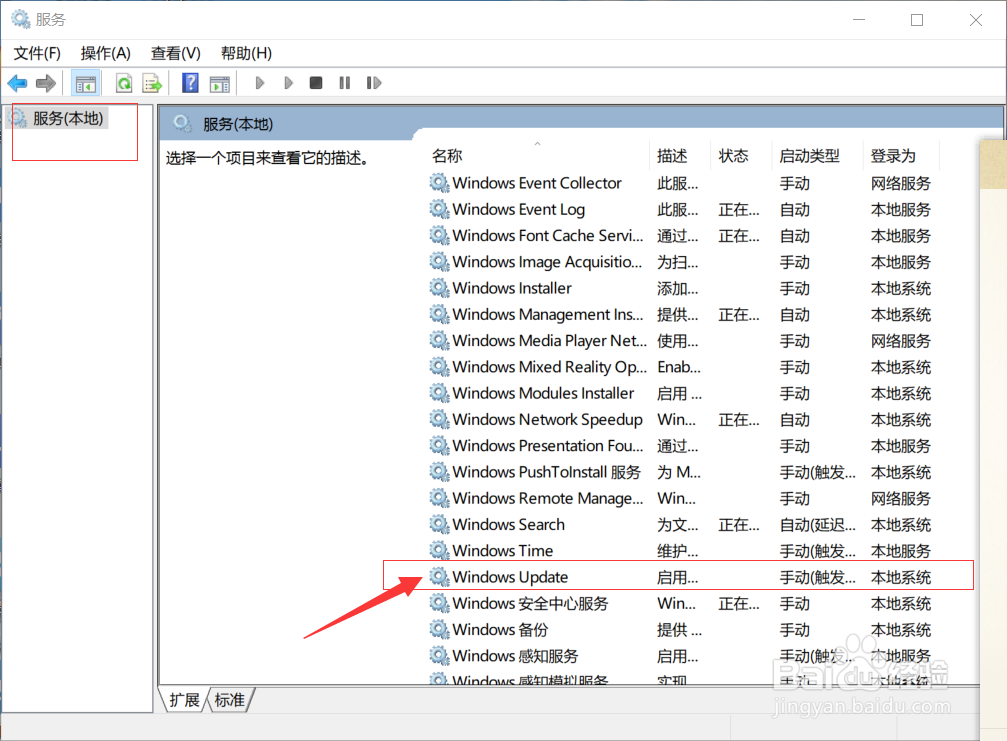Click the export list icon
This screenshot has height=741, width=1007.
pyautogui.click(x=152, y=82)
